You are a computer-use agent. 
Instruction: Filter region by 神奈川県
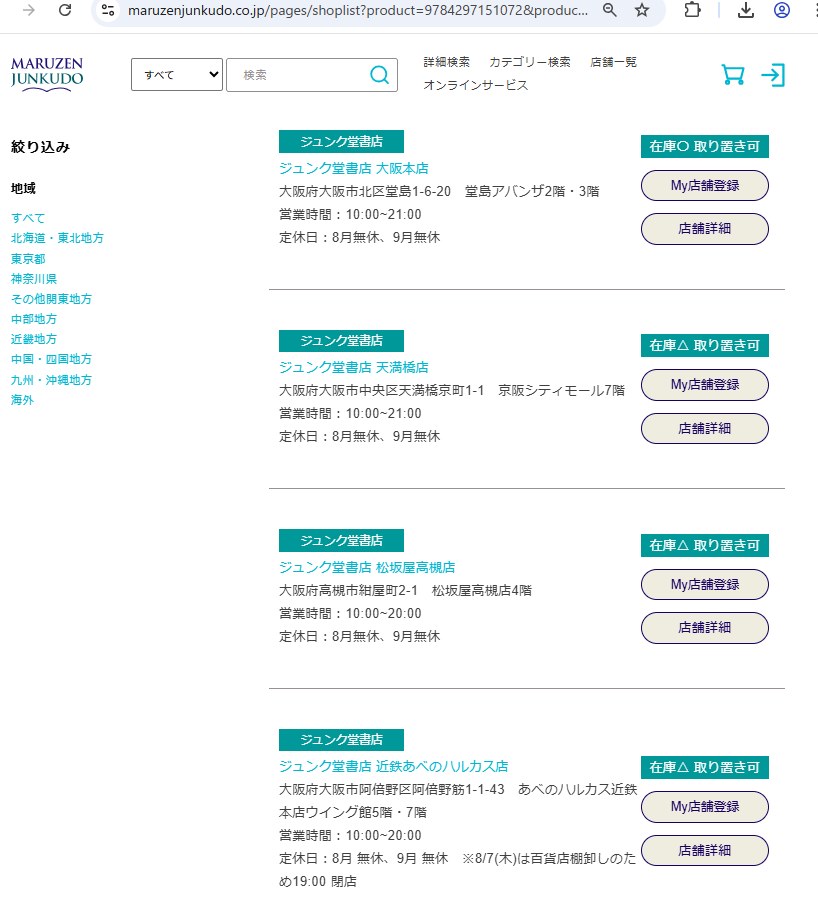tap(33, 279)
